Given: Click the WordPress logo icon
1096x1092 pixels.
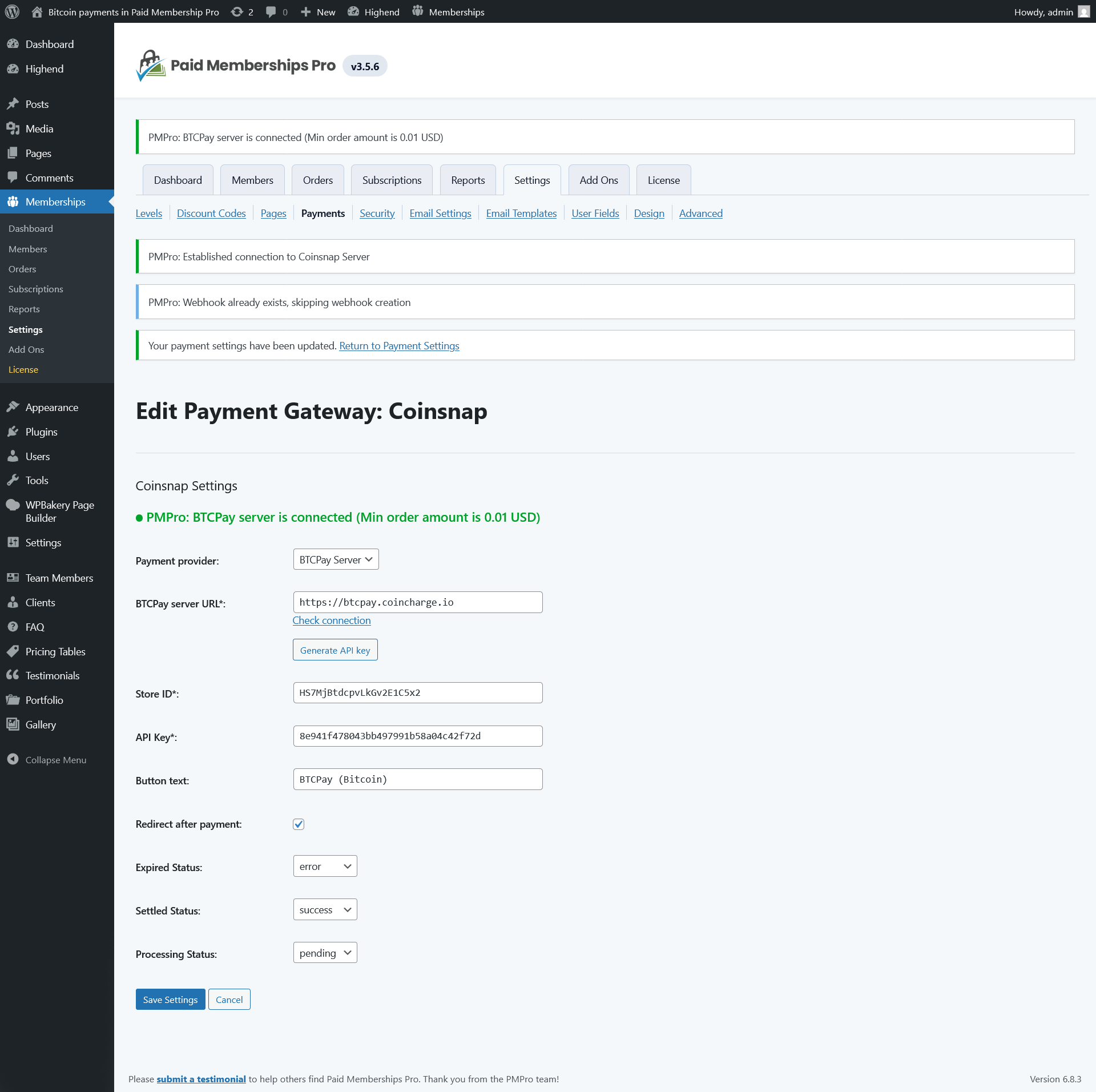Looking at the screenshot, I should (12, 11).
